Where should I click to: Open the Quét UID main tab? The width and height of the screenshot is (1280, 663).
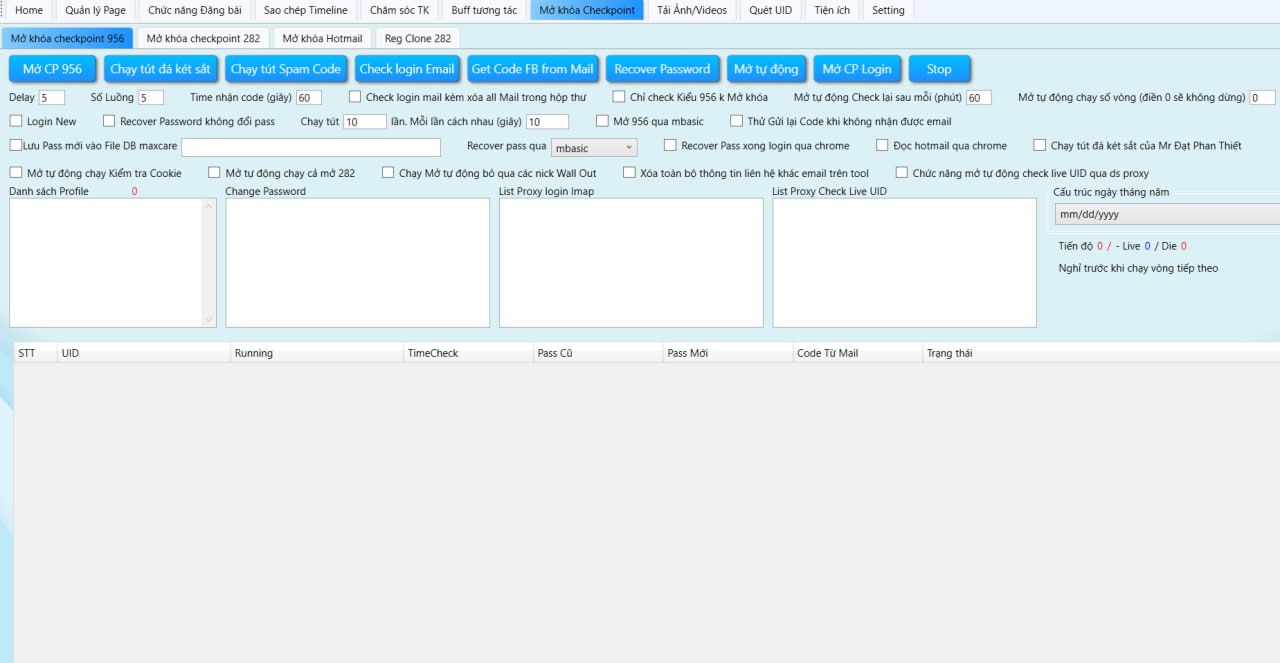click(770, 10)
